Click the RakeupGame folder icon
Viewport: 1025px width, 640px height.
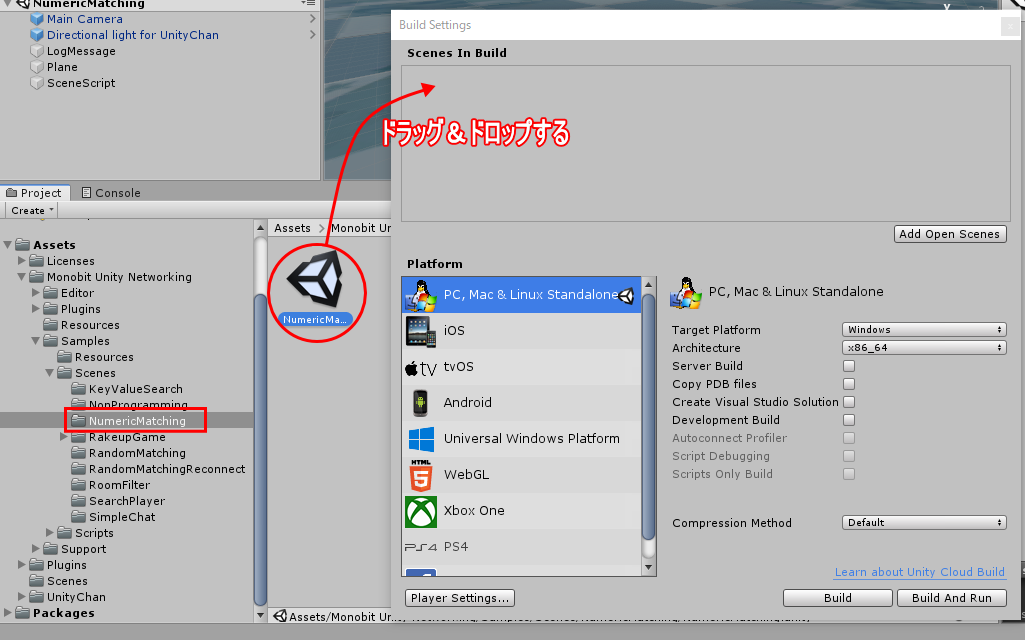[x=78, y=437]
